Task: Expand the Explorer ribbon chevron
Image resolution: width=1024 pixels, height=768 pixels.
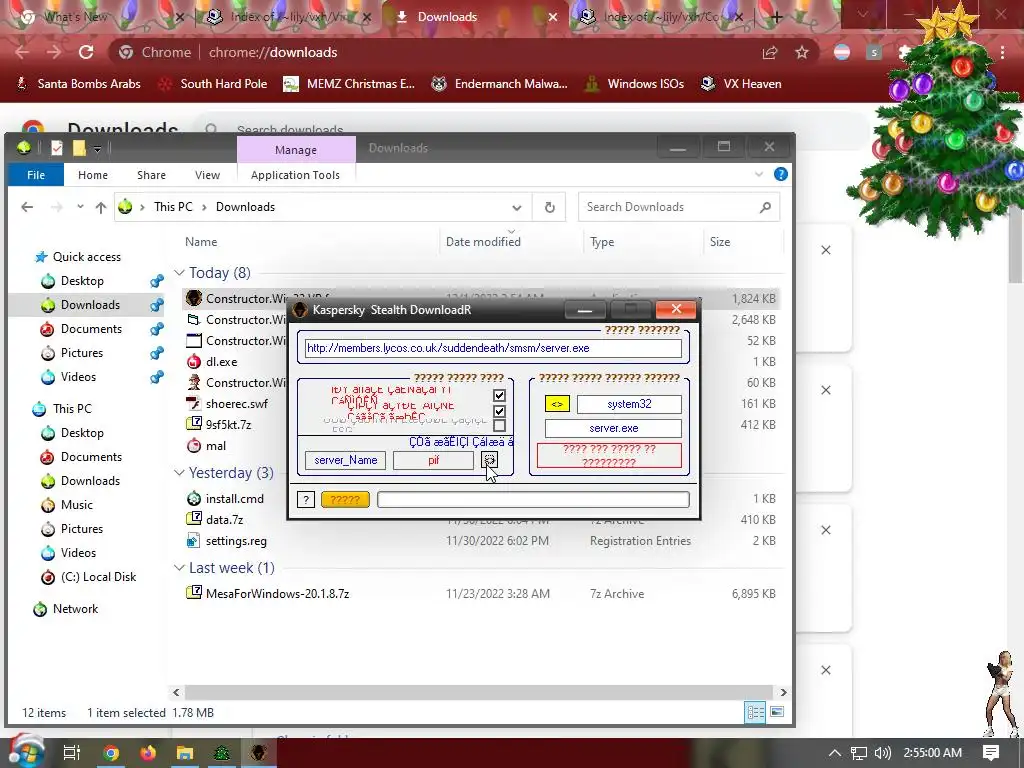Action: click(758, 174)
